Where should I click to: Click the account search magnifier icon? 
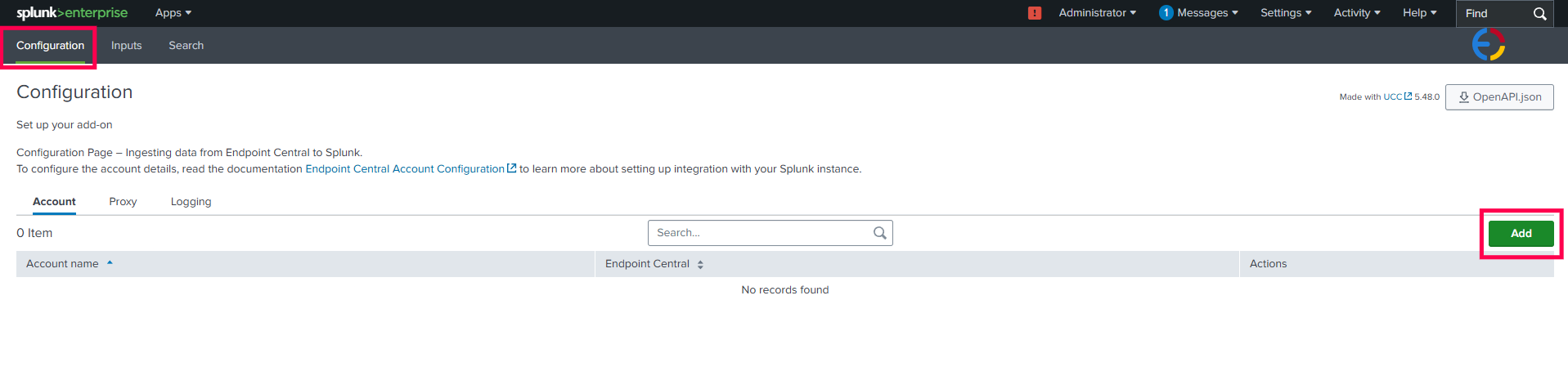pyautogui.click(x=879, y=233)
